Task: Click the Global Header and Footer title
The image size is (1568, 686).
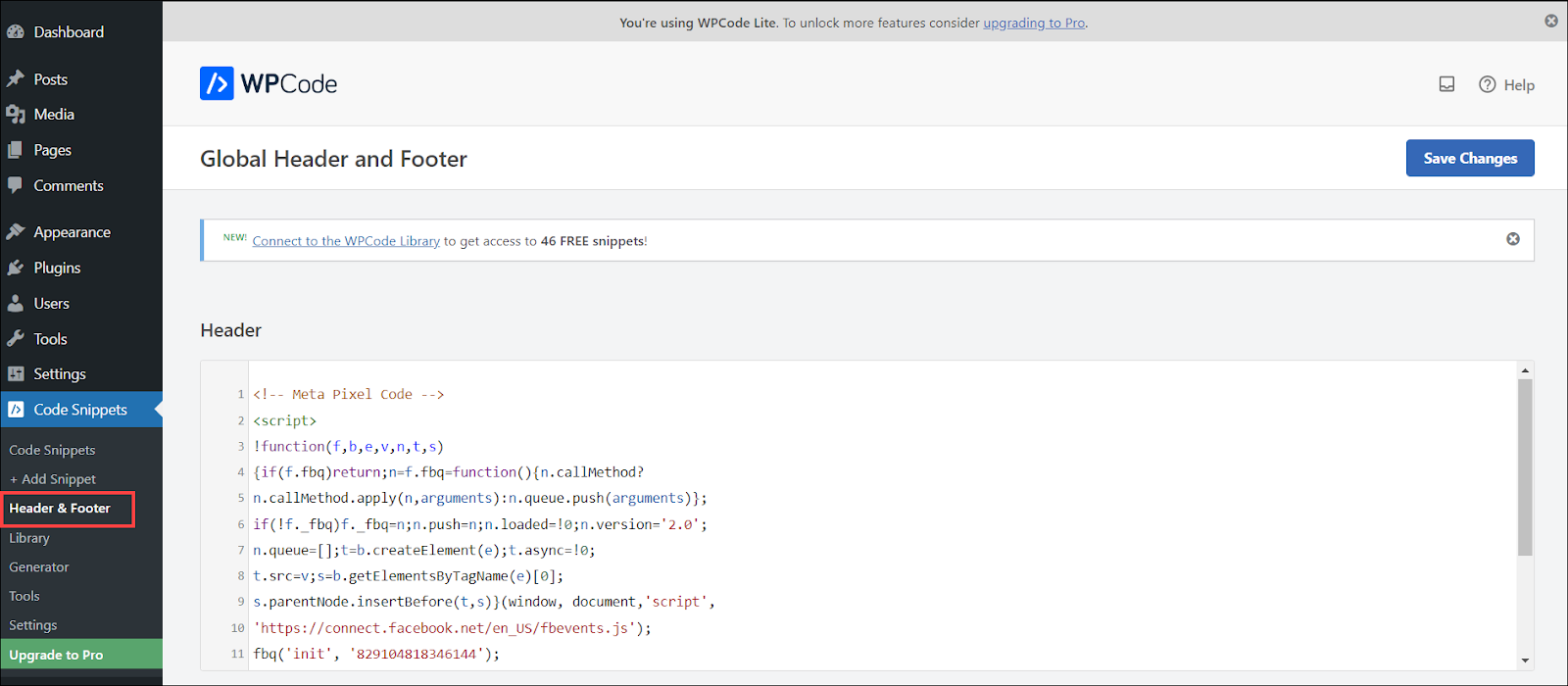Action: (333, 159)
